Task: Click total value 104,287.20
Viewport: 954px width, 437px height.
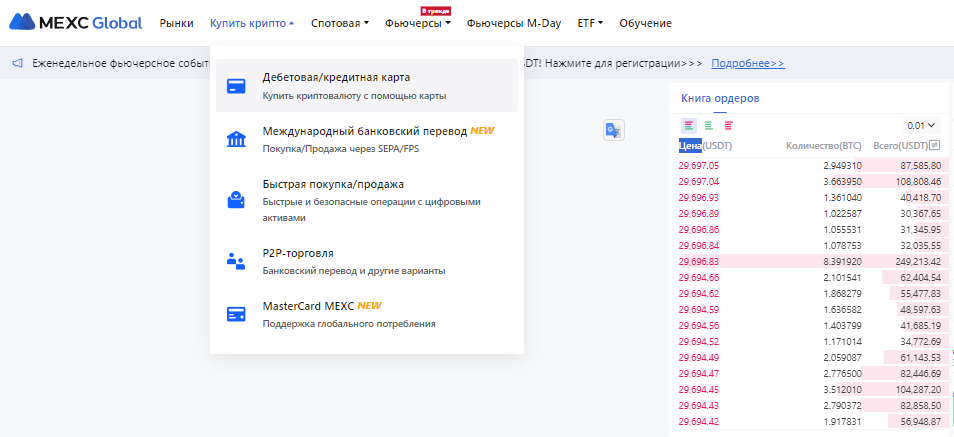Action: (x=916, y=389)
